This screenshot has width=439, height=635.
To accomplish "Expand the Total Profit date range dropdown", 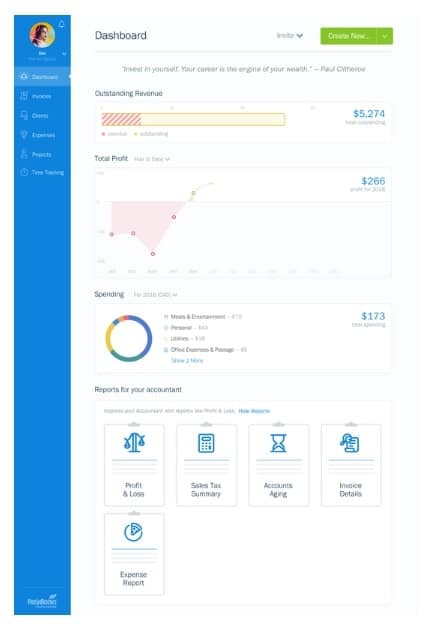I will [x=151, y=159].
